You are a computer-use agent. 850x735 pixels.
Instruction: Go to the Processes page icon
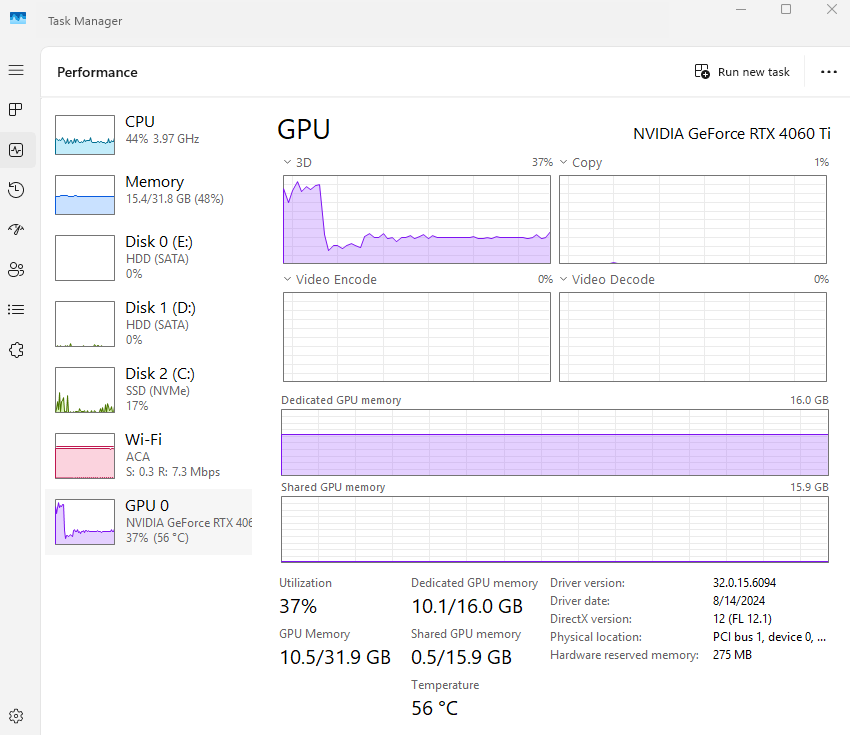(x=16, y=110)
